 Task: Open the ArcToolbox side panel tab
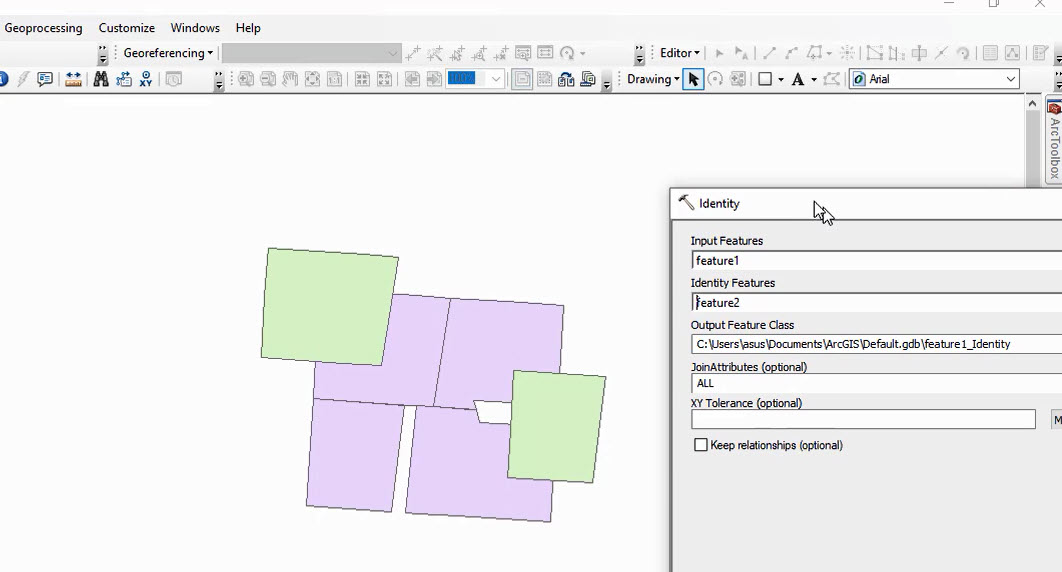(1054, 140)
